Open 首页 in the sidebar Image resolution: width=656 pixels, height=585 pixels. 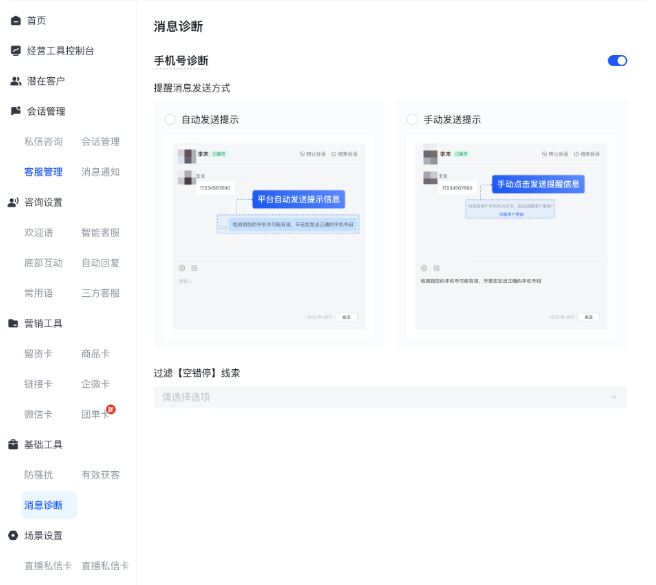pyautogui.click(x=36, y=21)
